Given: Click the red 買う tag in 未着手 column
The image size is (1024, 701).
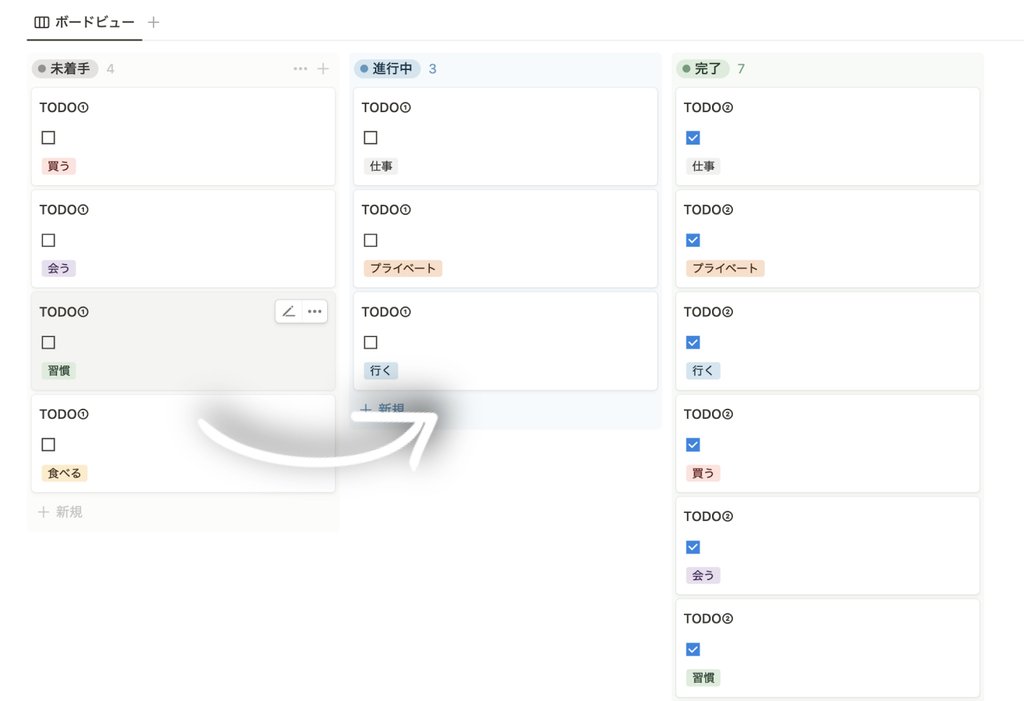Looking at the screenshot, I should pyautogui.click(x=58, y=166).
